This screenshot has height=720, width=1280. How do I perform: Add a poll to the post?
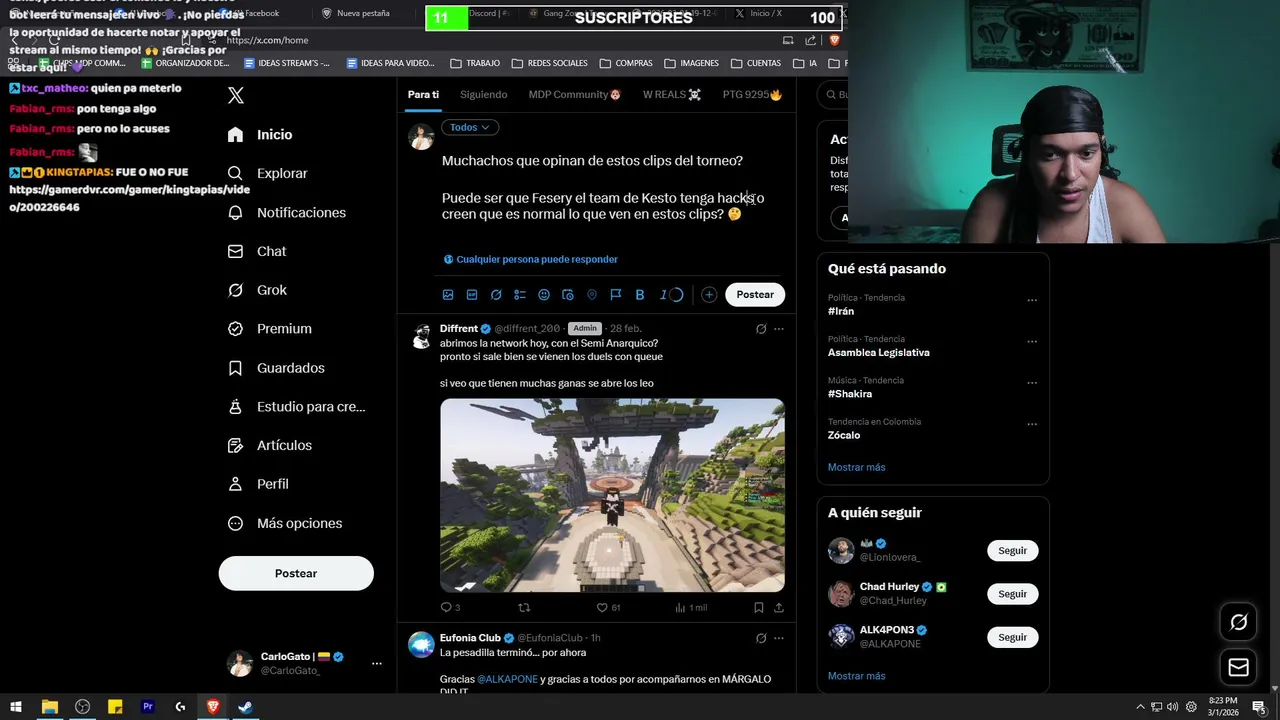[x=520, y=294]
